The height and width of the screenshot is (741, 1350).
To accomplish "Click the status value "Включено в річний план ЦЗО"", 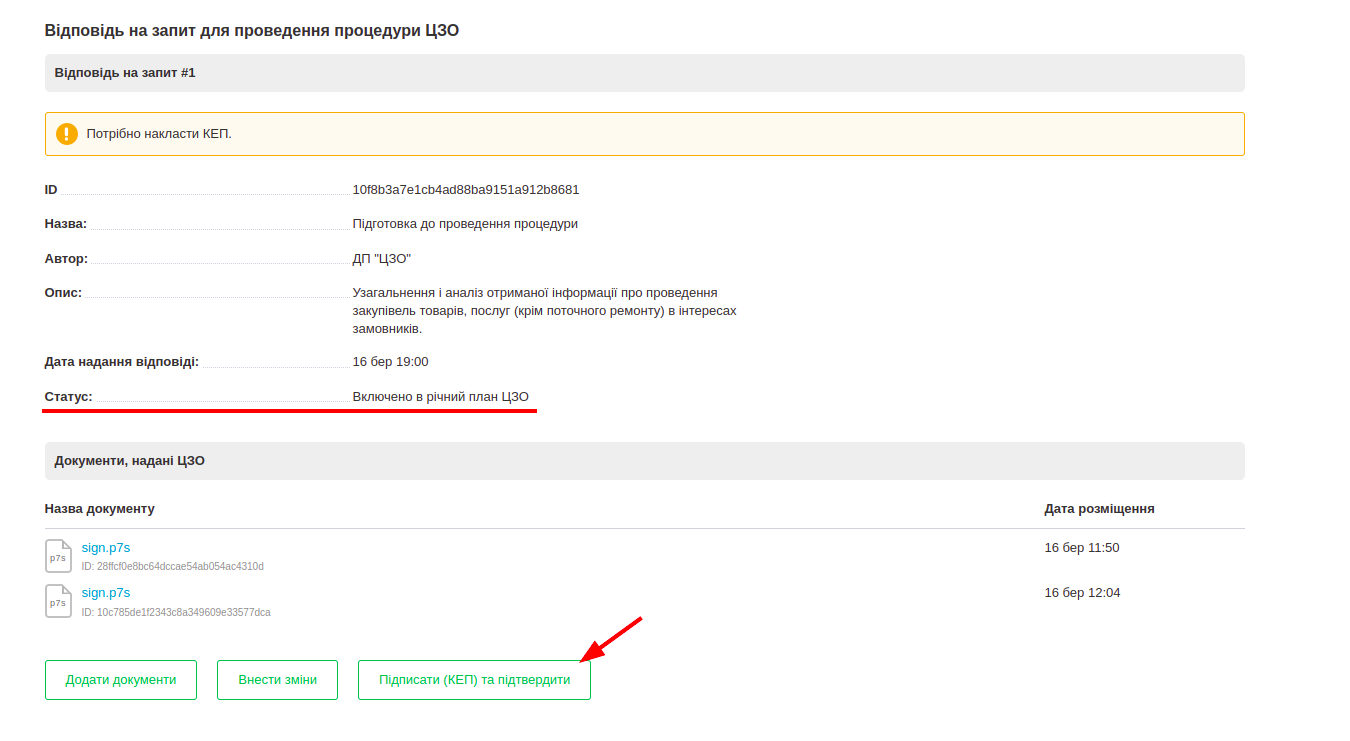I will click(x=441, y=397).
